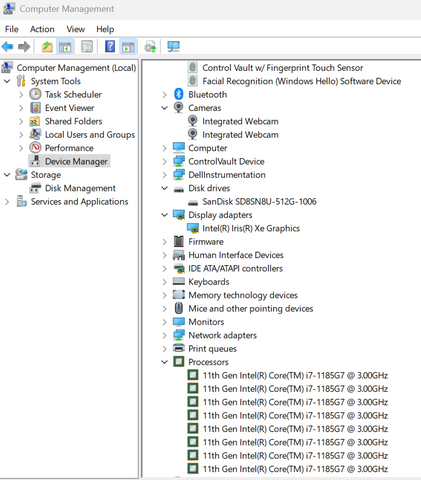Click the Properties toolbar icon
421x480 pixels.
pos(87,47)
